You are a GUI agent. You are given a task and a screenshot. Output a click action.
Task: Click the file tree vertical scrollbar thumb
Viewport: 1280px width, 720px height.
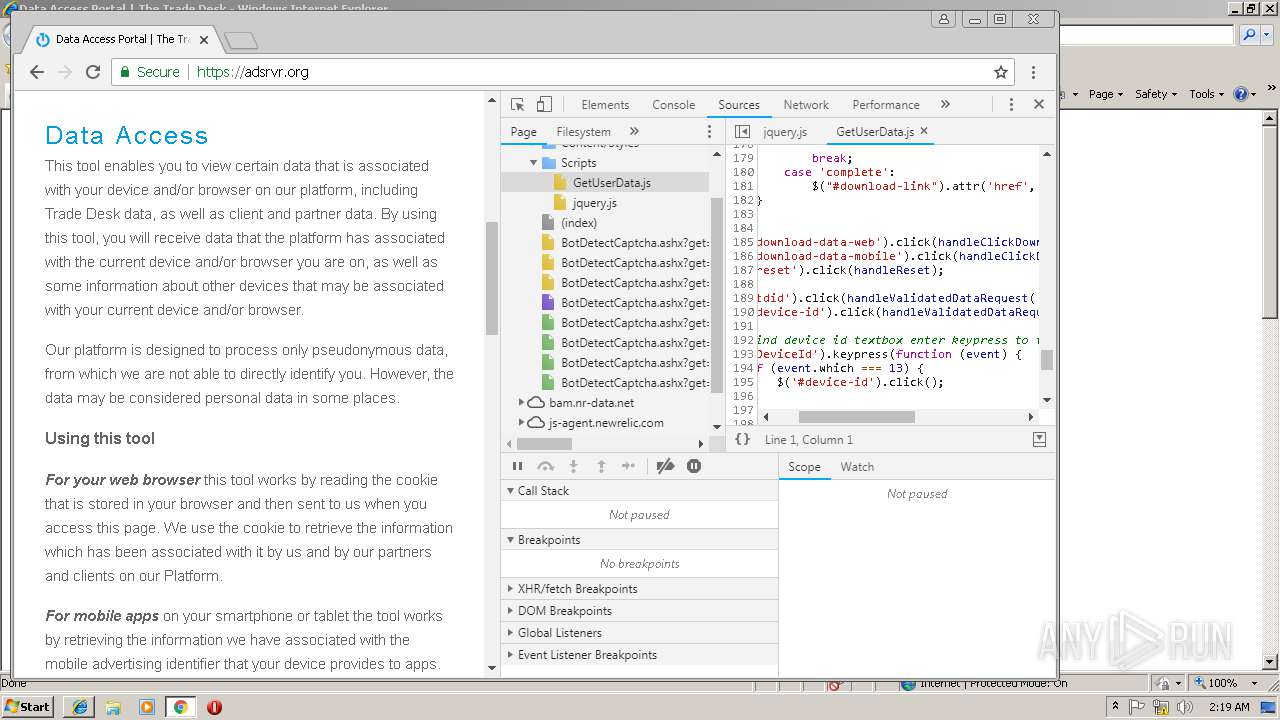[x=716, y=293]
